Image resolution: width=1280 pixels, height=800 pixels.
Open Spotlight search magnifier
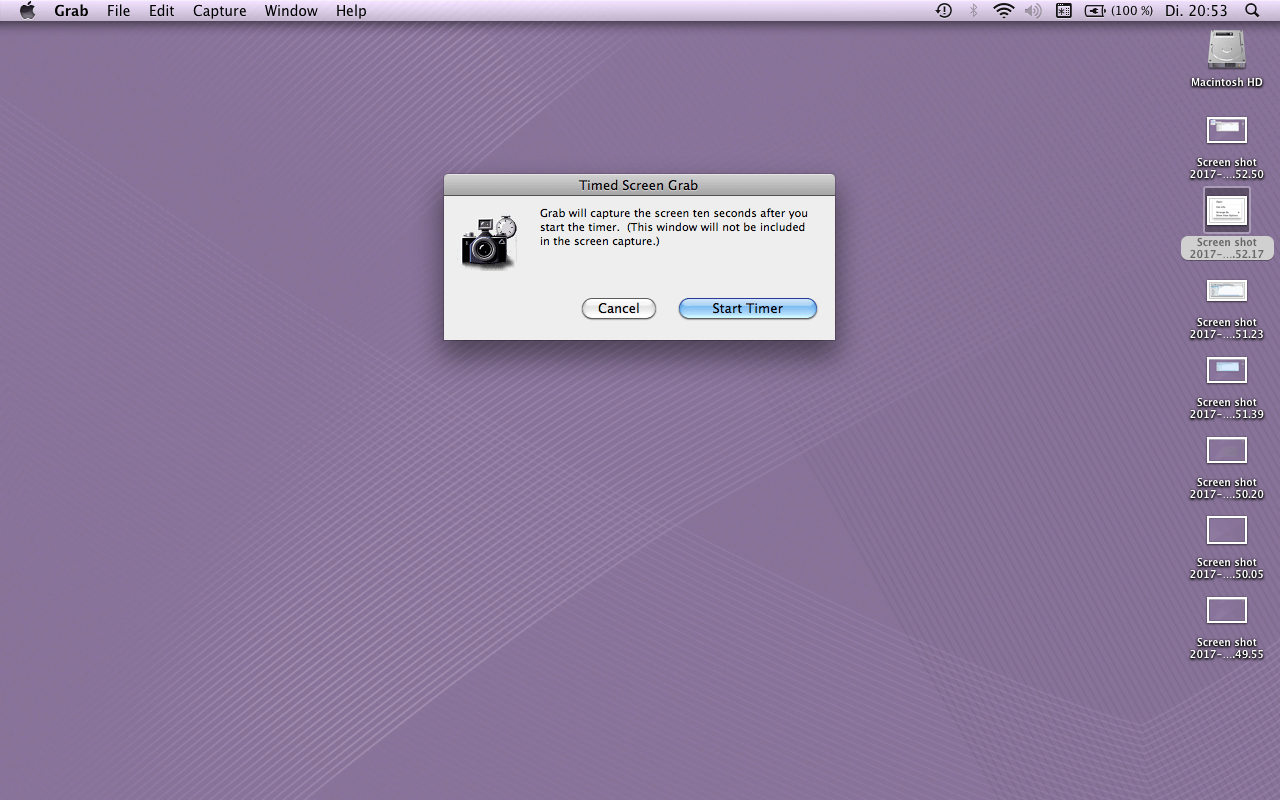(x=1252, y=11)
